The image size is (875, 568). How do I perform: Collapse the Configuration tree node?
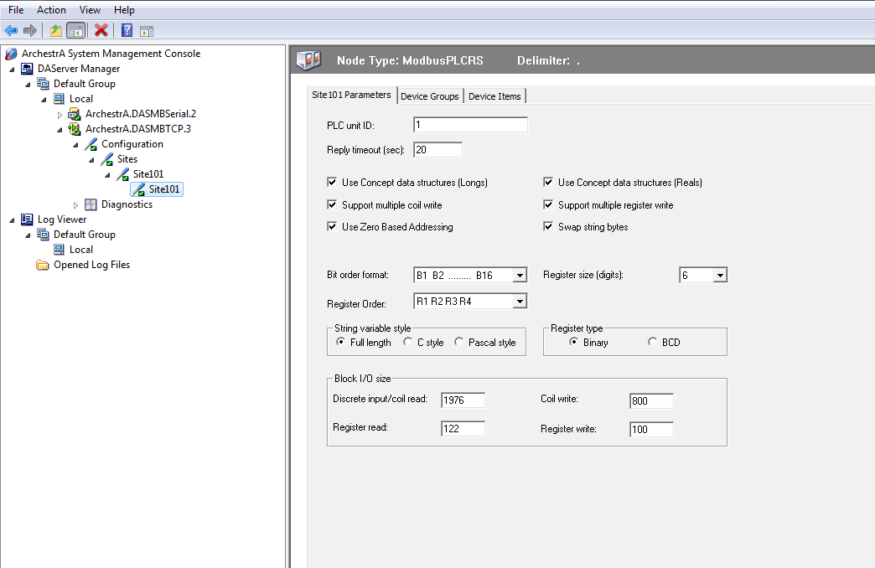pos(76,145)
